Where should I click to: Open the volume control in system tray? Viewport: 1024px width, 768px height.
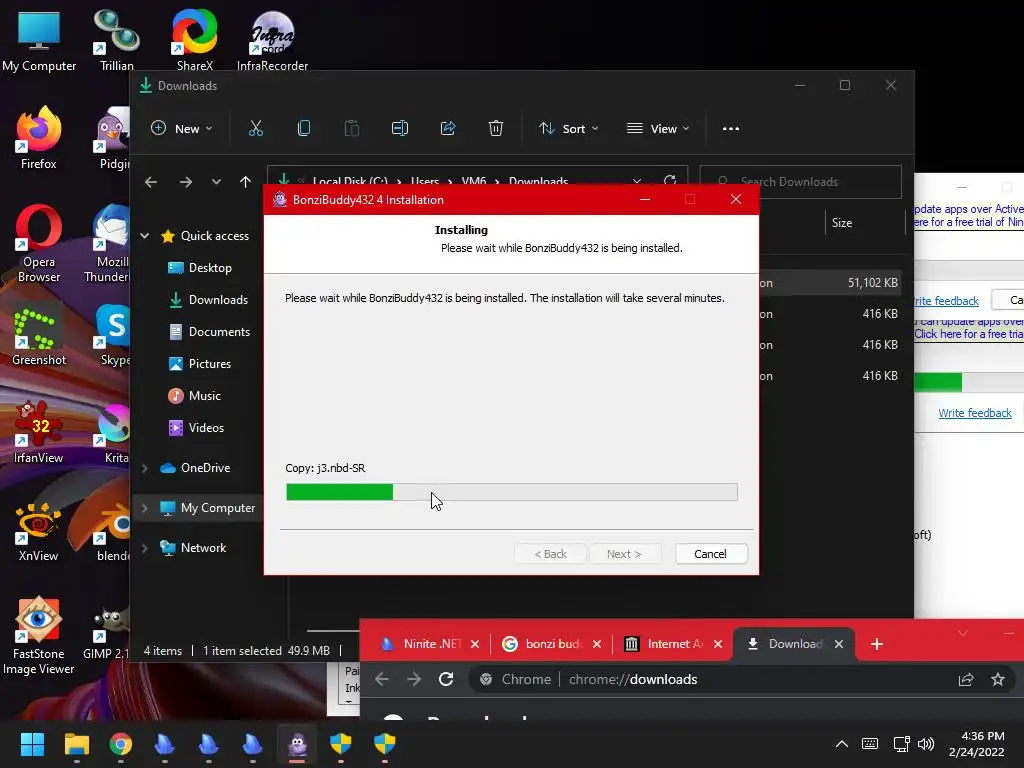coord(926,744)
